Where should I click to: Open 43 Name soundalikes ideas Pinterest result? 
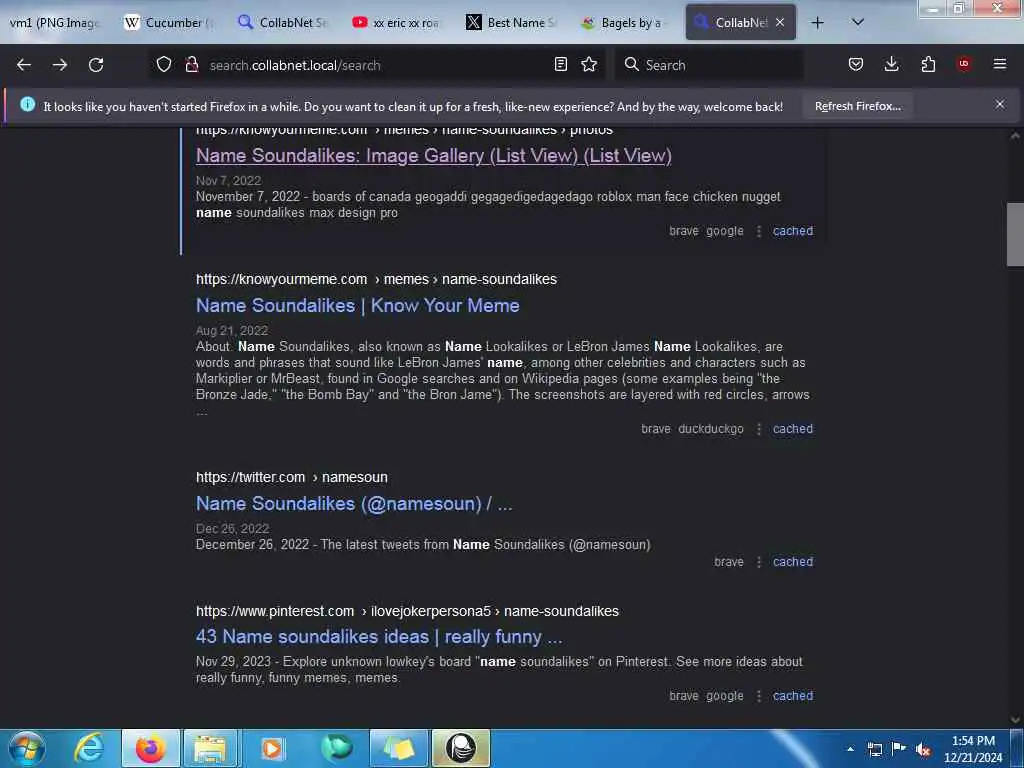379,637
